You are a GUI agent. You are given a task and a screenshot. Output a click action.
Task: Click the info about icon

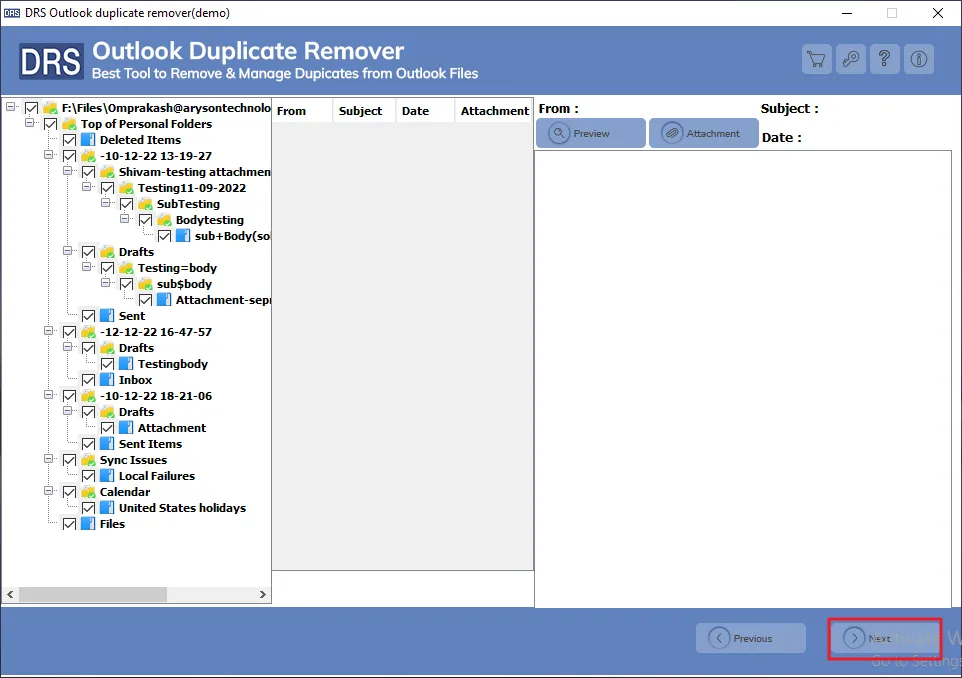point(918,60)
